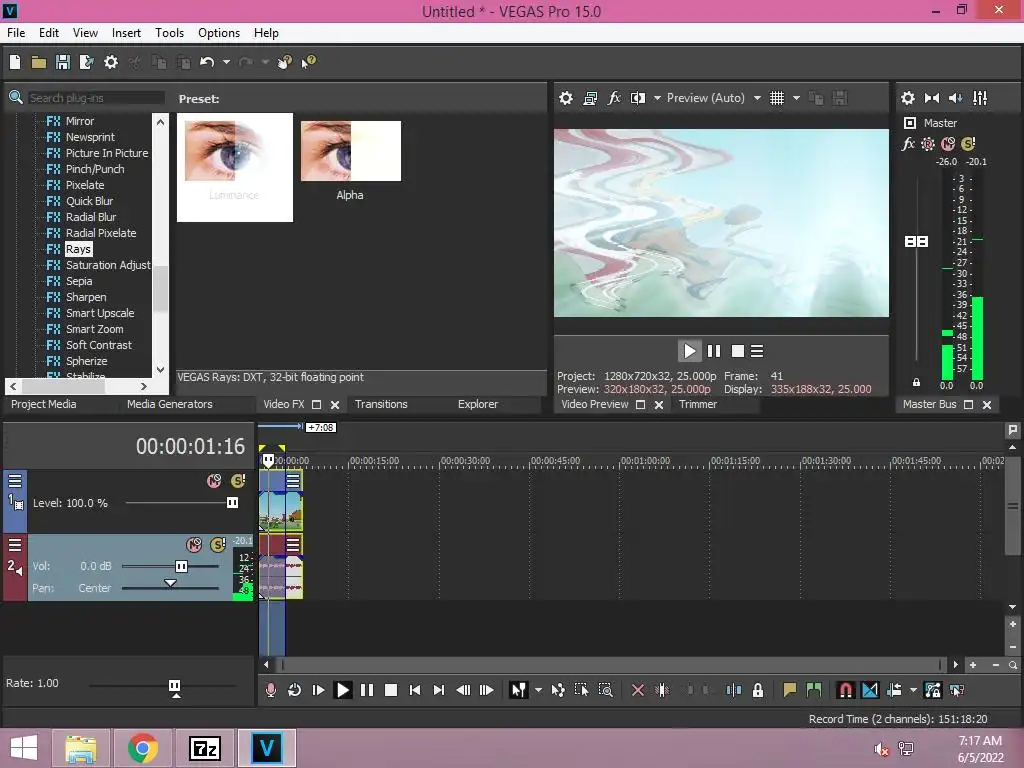Toggle Lock Envelopes to Events icon
This screenshot has width=1024, height=768.
(x=933, y=690)
